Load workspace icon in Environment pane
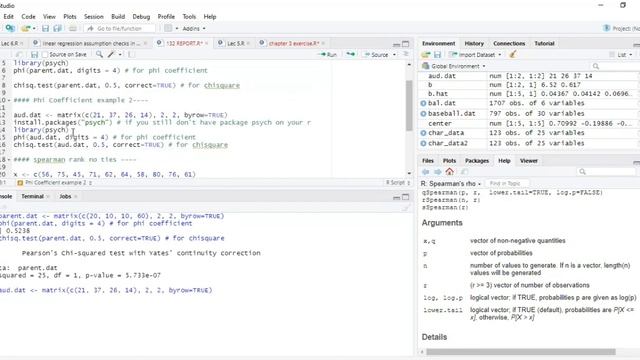The height and width of the screenshot is (360, 640). coord(426,55)
